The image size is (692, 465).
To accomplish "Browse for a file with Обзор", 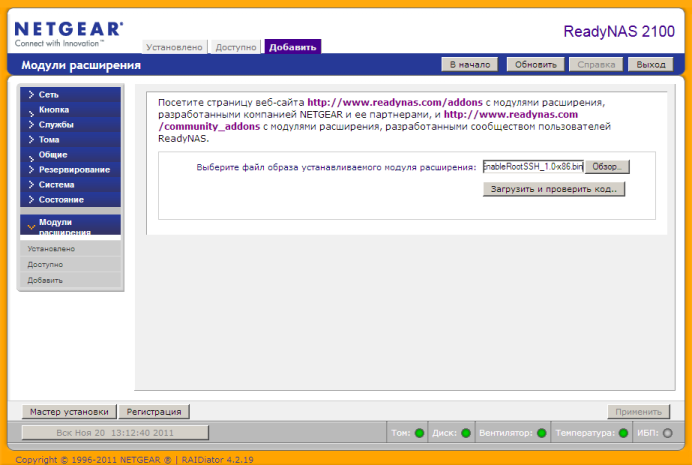I will click(607, 167).
